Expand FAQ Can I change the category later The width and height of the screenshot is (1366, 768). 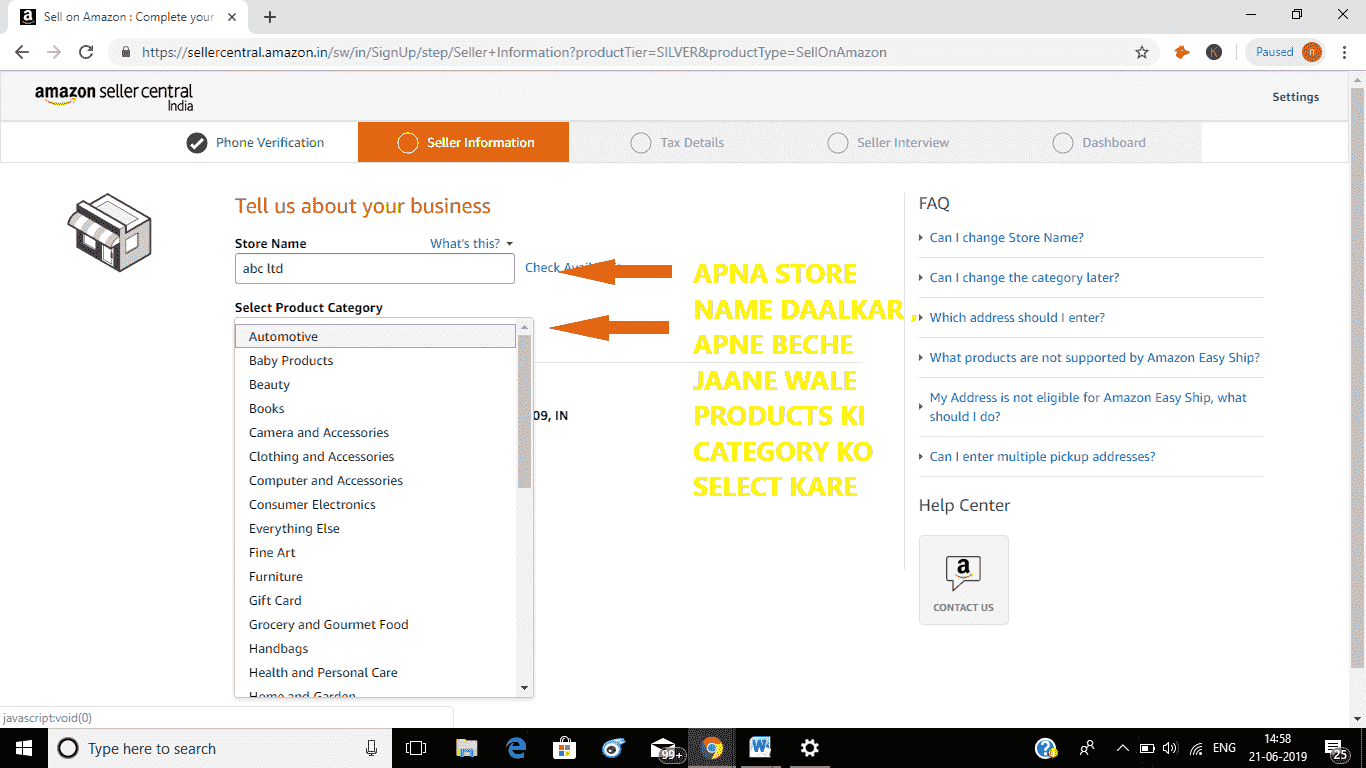[1024, 278]
